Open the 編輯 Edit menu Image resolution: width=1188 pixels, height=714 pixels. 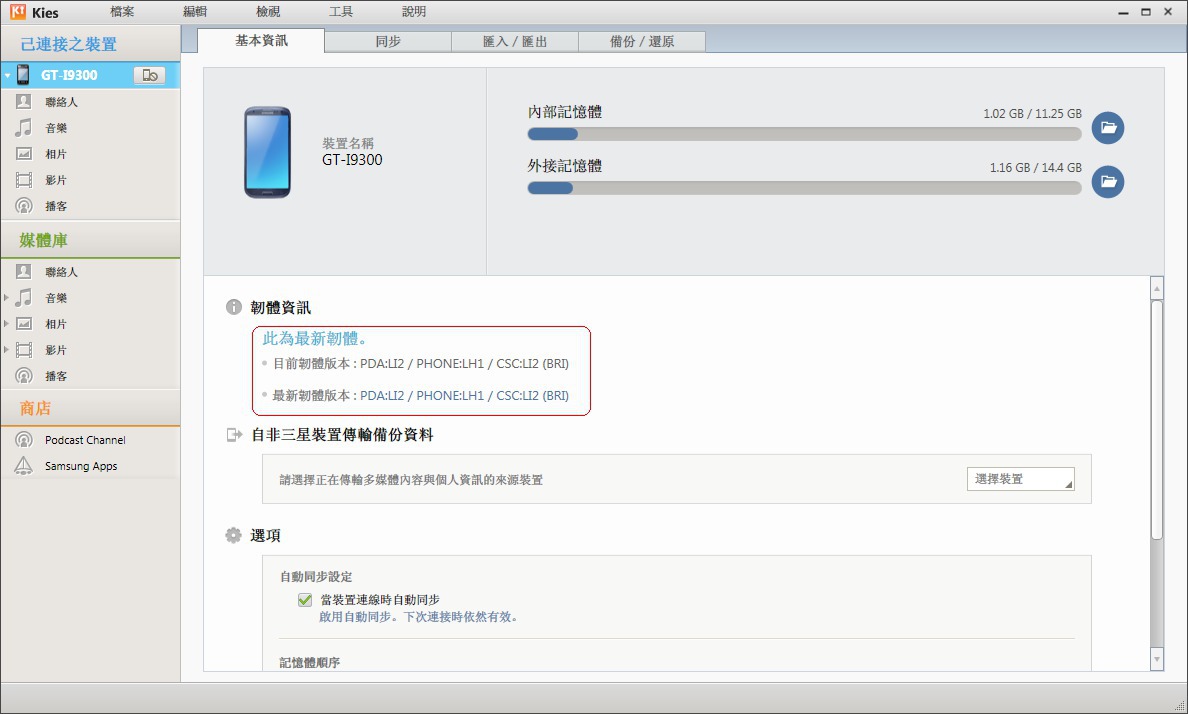(195, 11)
